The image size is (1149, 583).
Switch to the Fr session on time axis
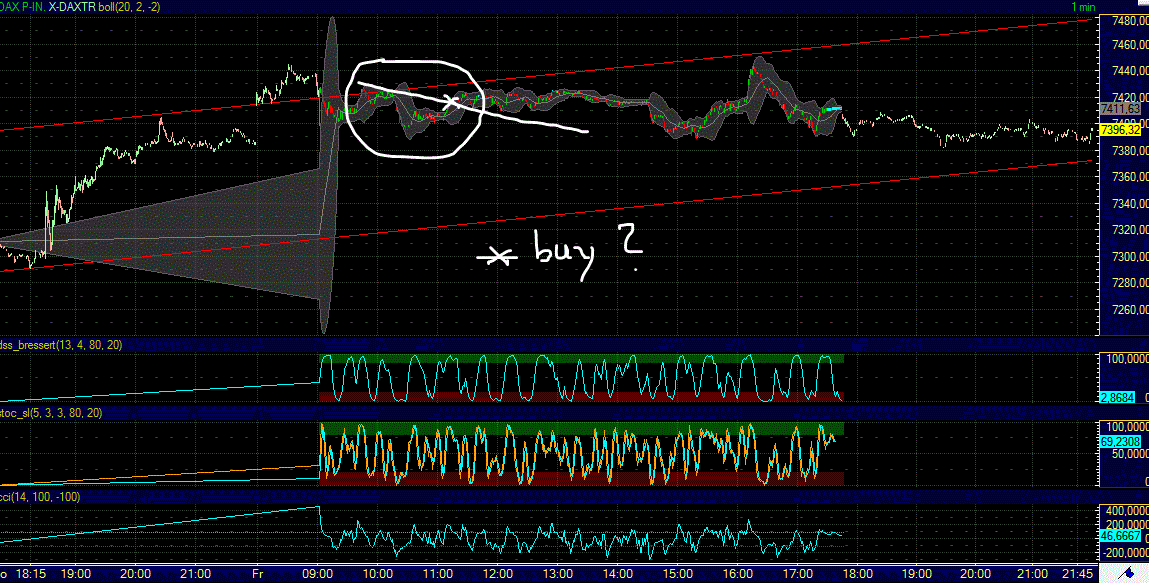pos(259,573)
